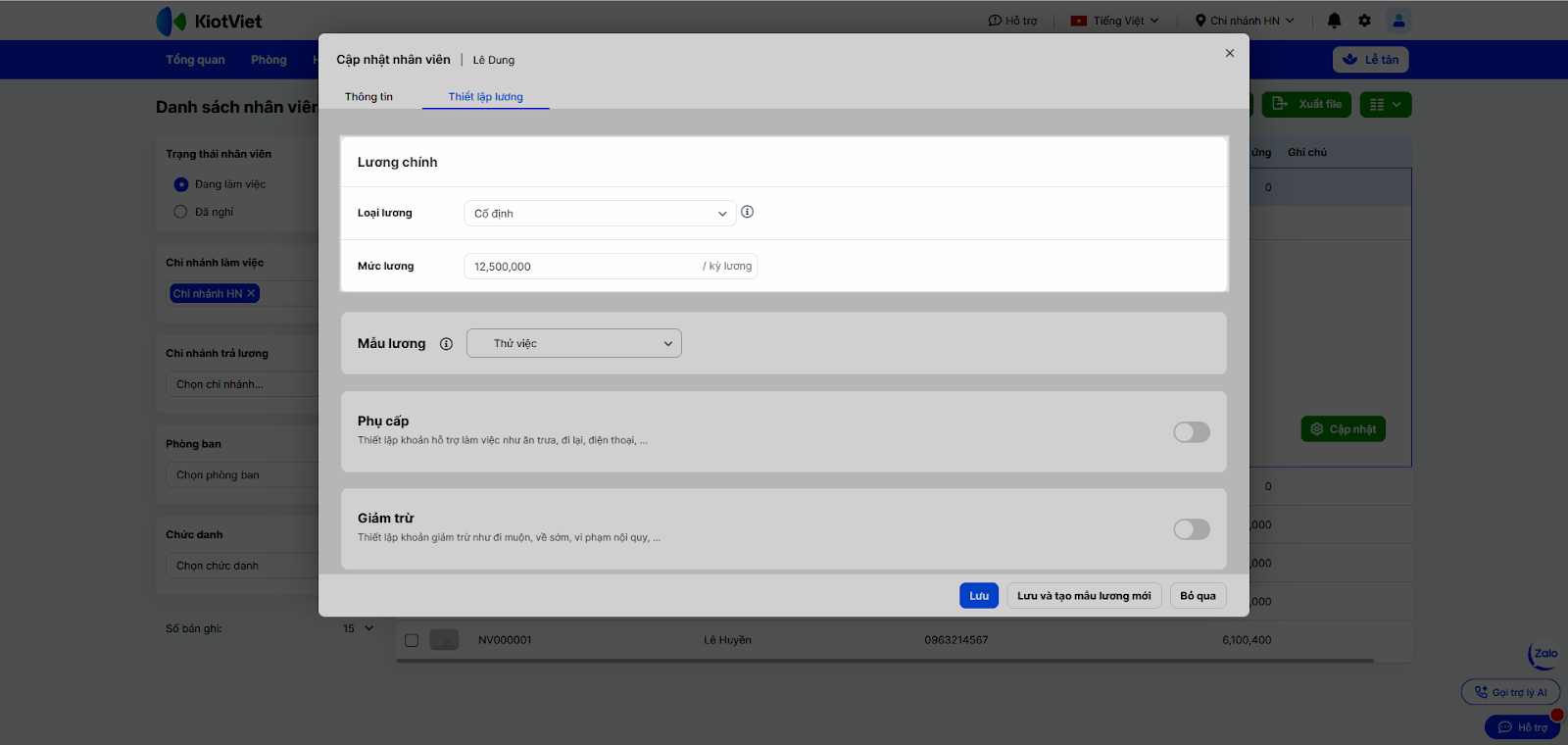The width and height of the screenshot is (1568, 745).
Task: Select the Thiết lập lương tab
Action: pyautogui.click(x=485, y=97)
